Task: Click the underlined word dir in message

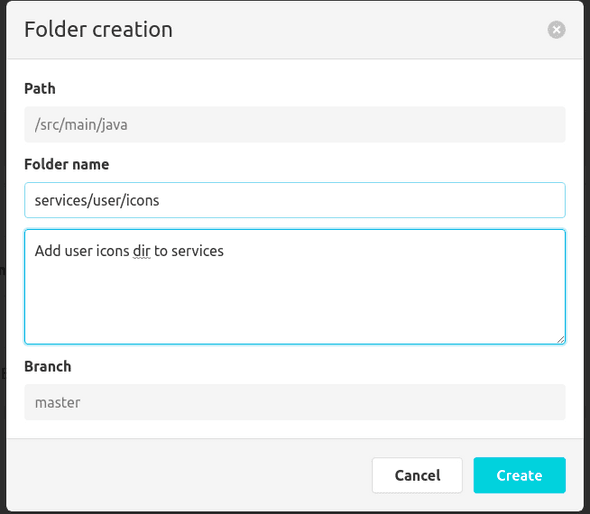Action: point(141,251)
